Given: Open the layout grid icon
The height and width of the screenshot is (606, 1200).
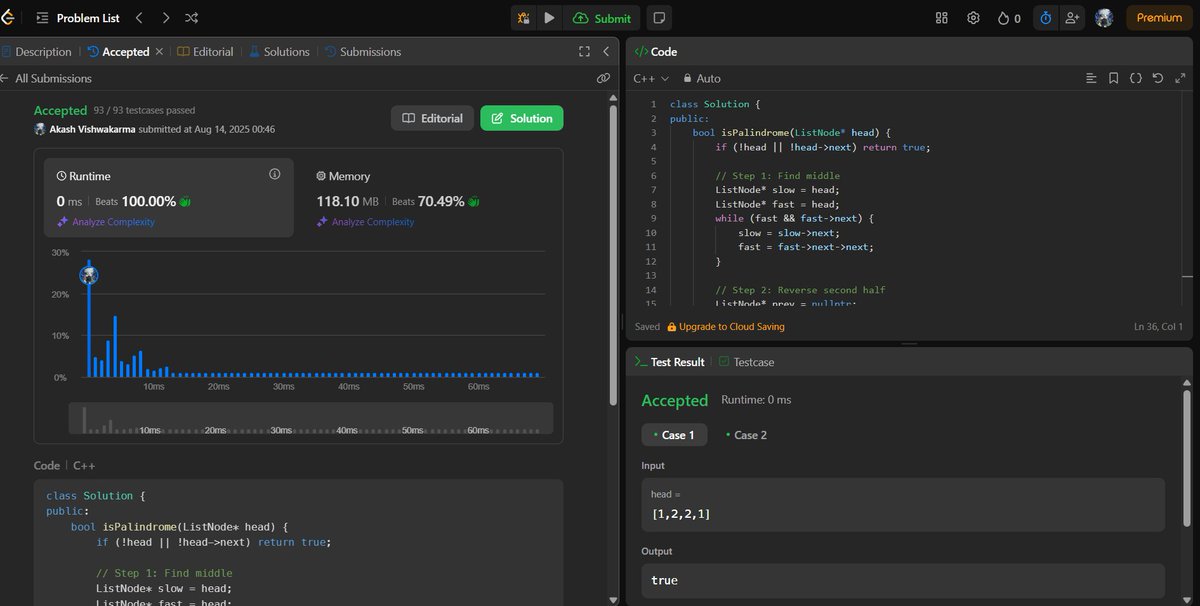Looking at the screenshot, I should [941, 18].
